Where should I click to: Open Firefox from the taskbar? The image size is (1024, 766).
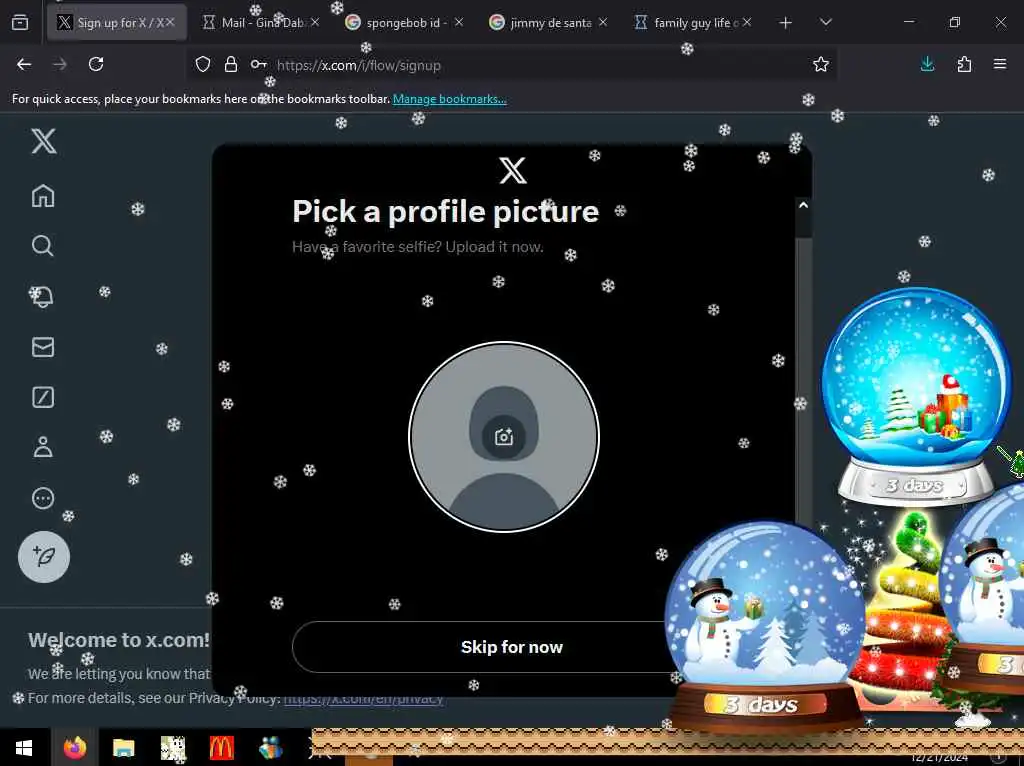[74, 748]
